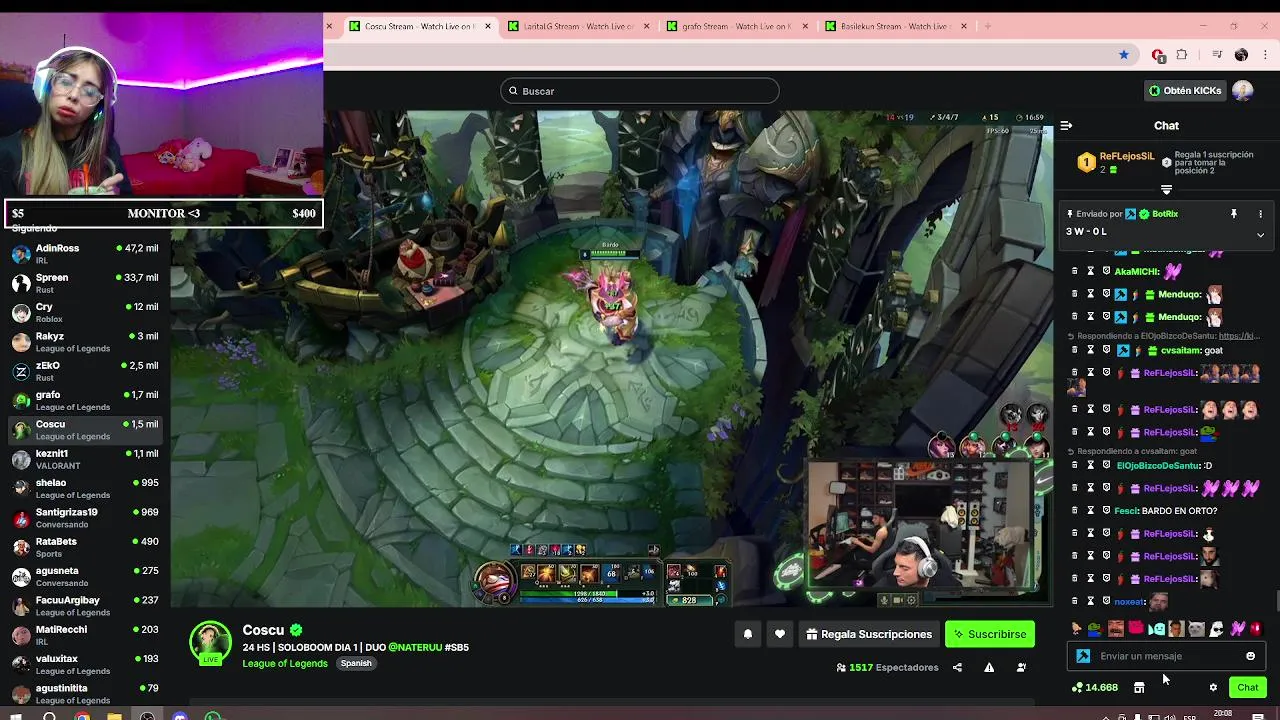Click the notification bell icon
This screenshot has width=1280, height=720.
click(748, 634)
